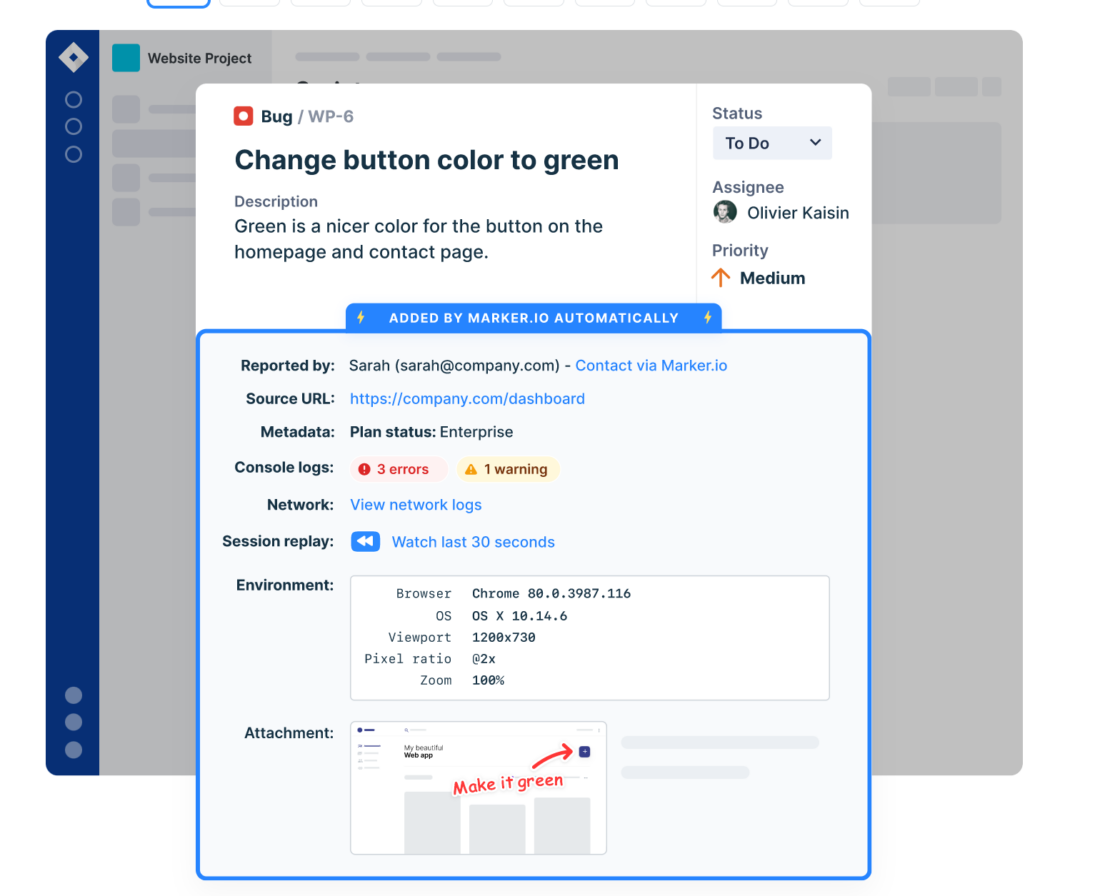Click View network logs
Screen dimensions: 1110x896
[415, 505]
